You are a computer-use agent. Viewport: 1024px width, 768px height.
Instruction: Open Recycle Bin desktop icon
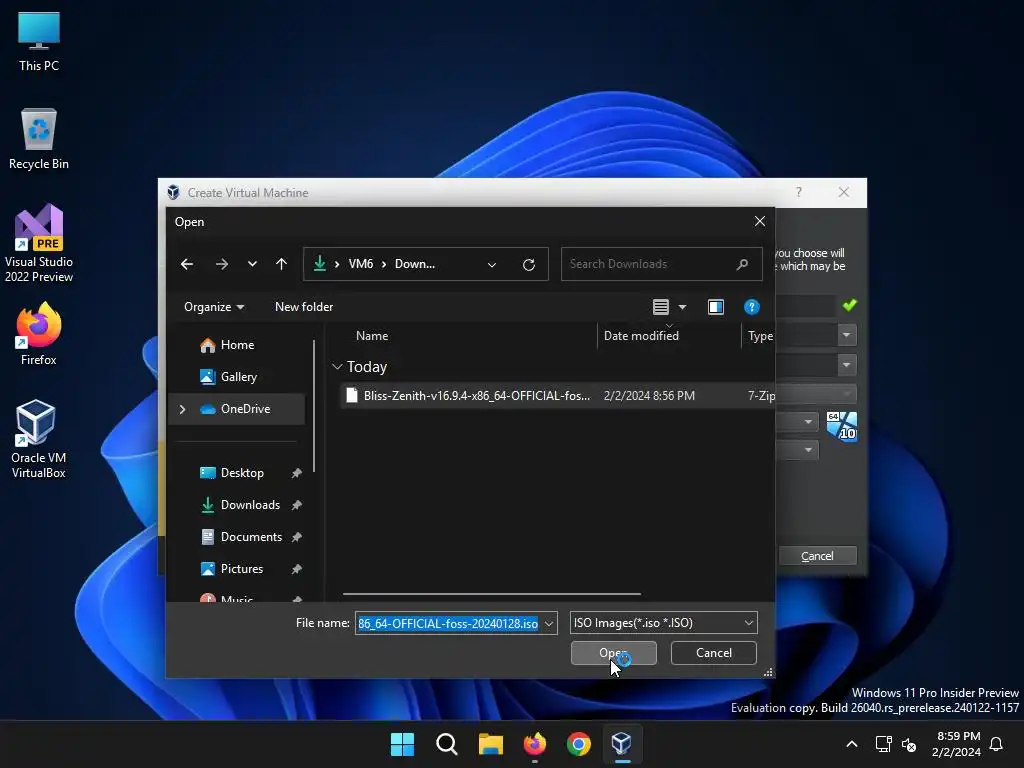pos(39,139)
